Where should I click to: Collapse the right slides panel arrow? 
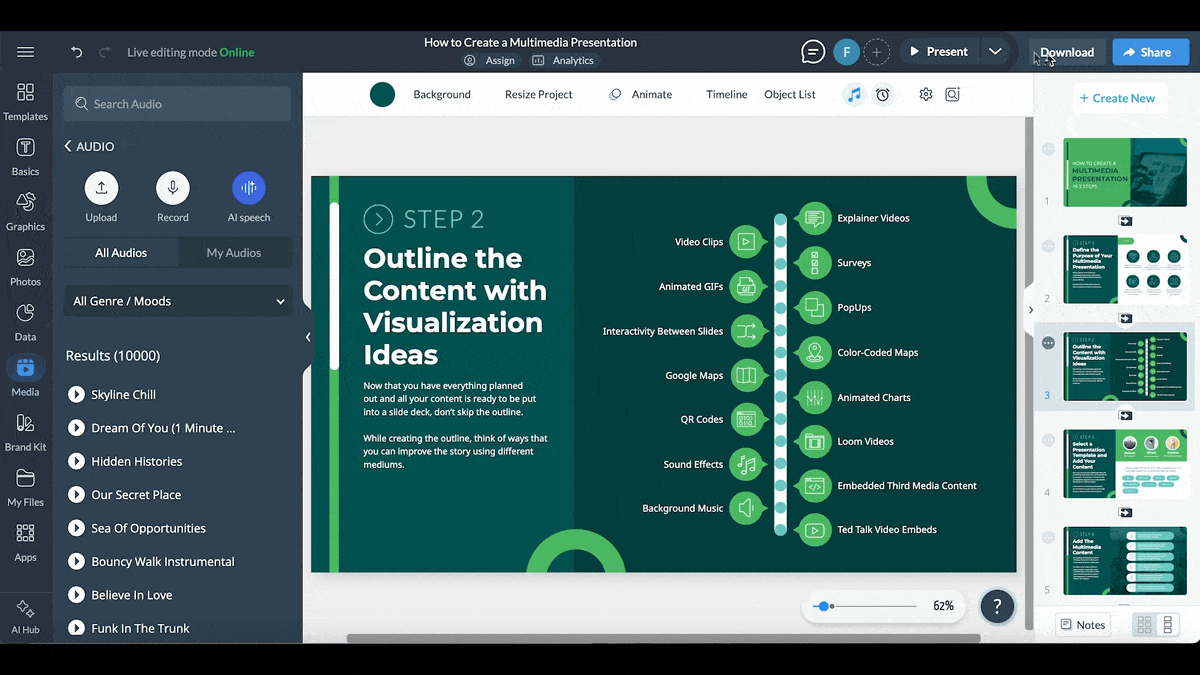(1031, 310)
